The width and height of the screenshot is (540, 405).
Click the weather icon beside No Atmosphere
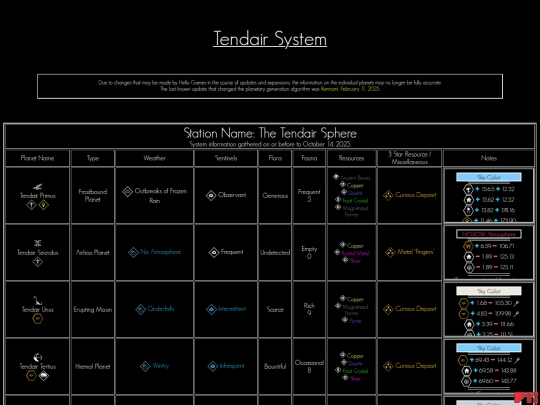tap(133, 252)
